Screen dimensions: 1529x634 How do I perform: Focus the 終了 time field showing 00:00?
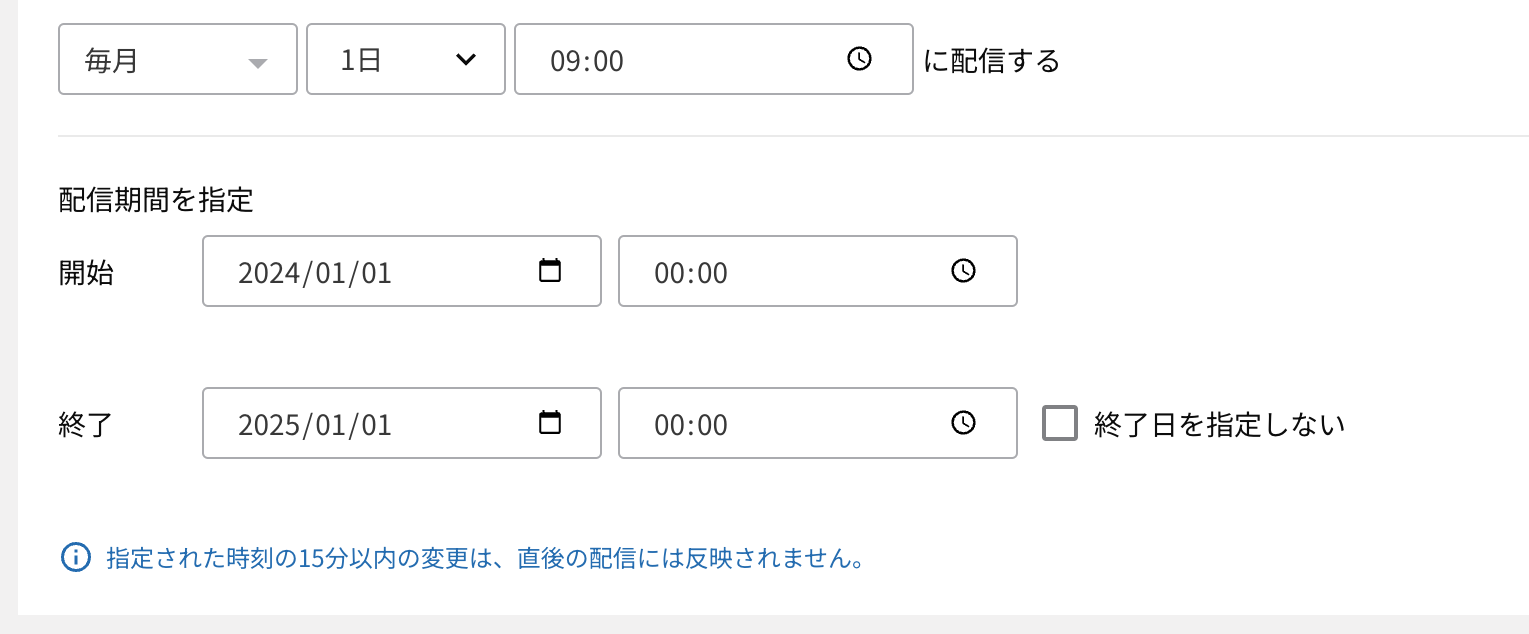tap(780, 424)
